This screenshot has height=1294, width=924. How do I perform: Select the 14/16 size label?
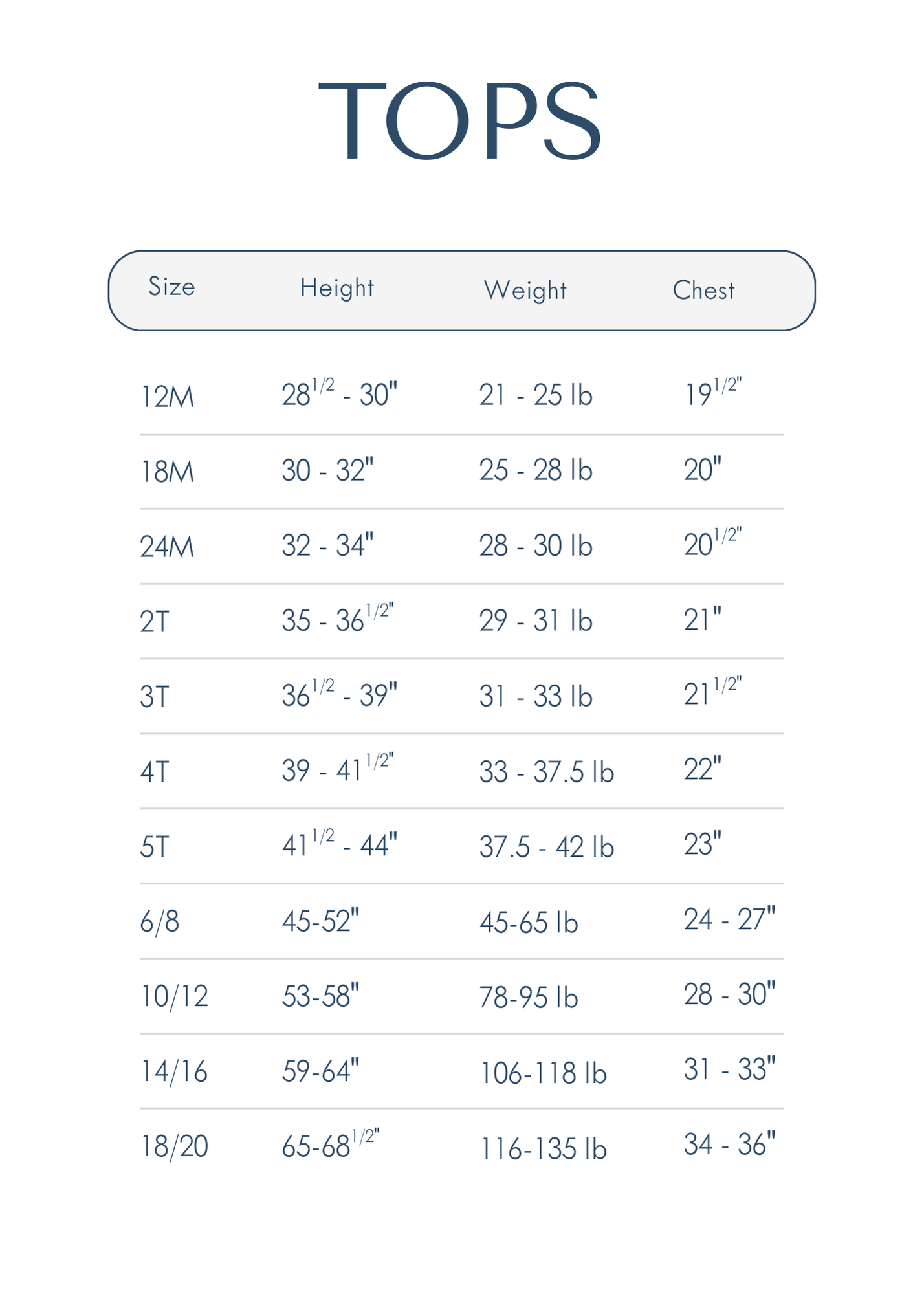pyautogui.click(x=175, y=1072)
